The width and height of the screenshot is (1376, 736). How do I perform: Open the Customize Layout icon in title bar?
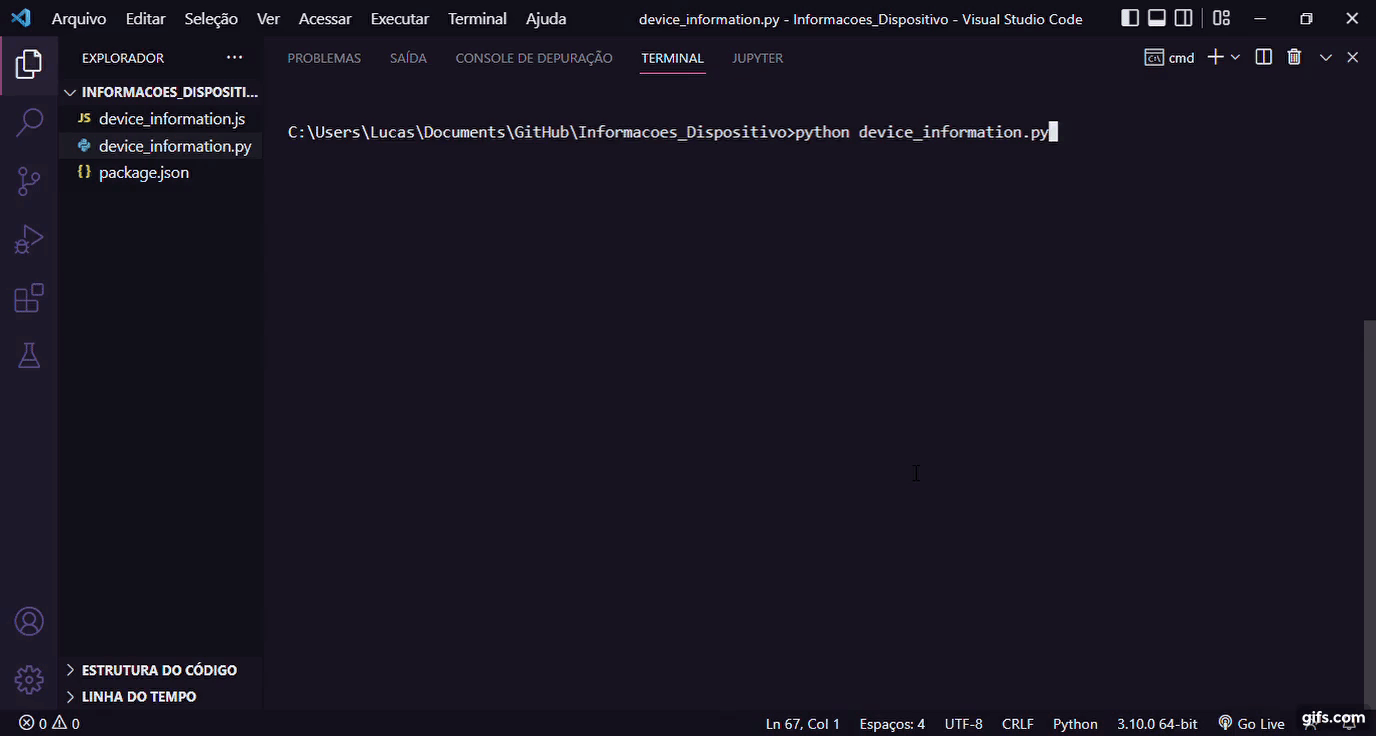[1221, 18]
